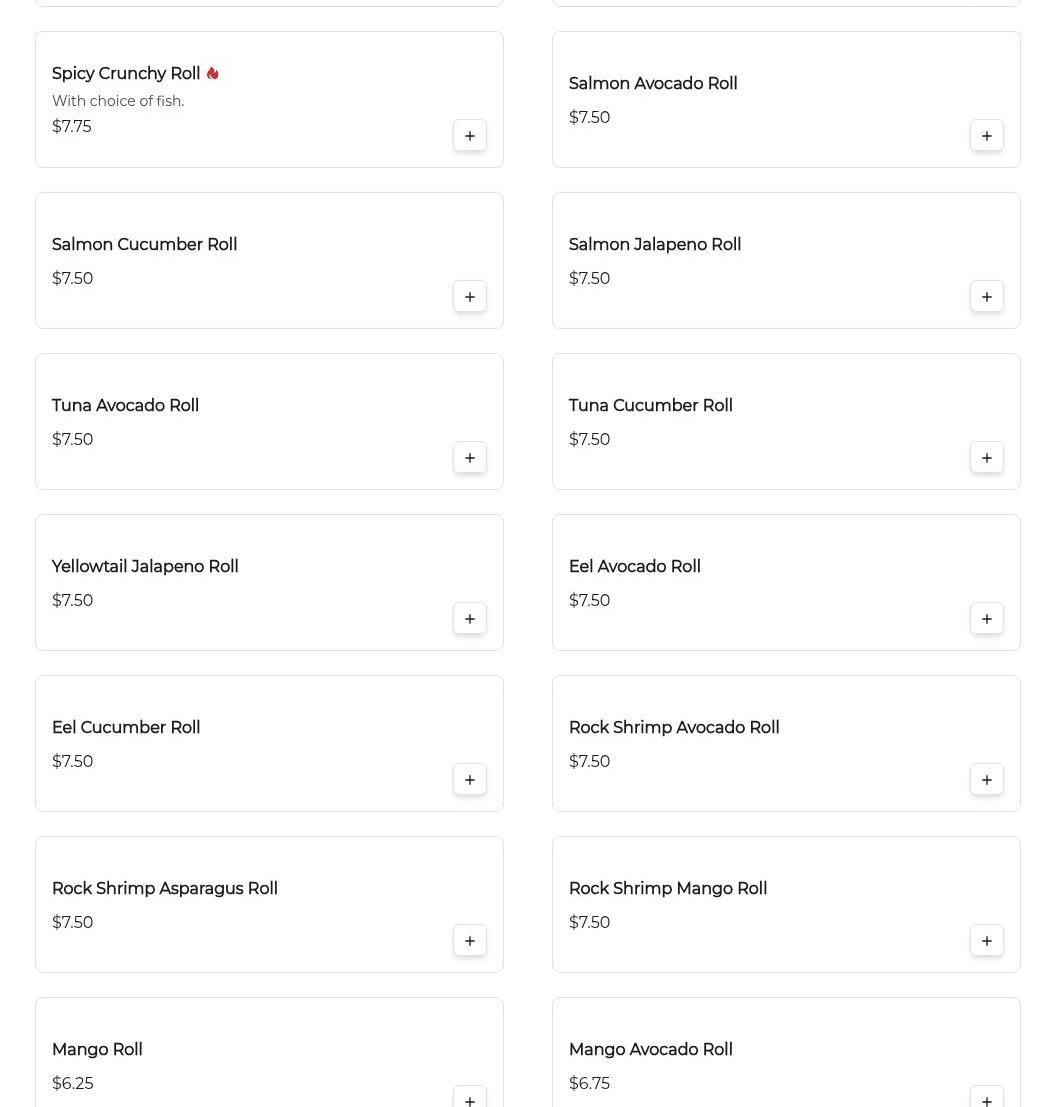The height and width of the screenshot is (1107, 1050).
Task: Click the spicy flame icon on Crunchy Roll
Action: pos(212,74)
